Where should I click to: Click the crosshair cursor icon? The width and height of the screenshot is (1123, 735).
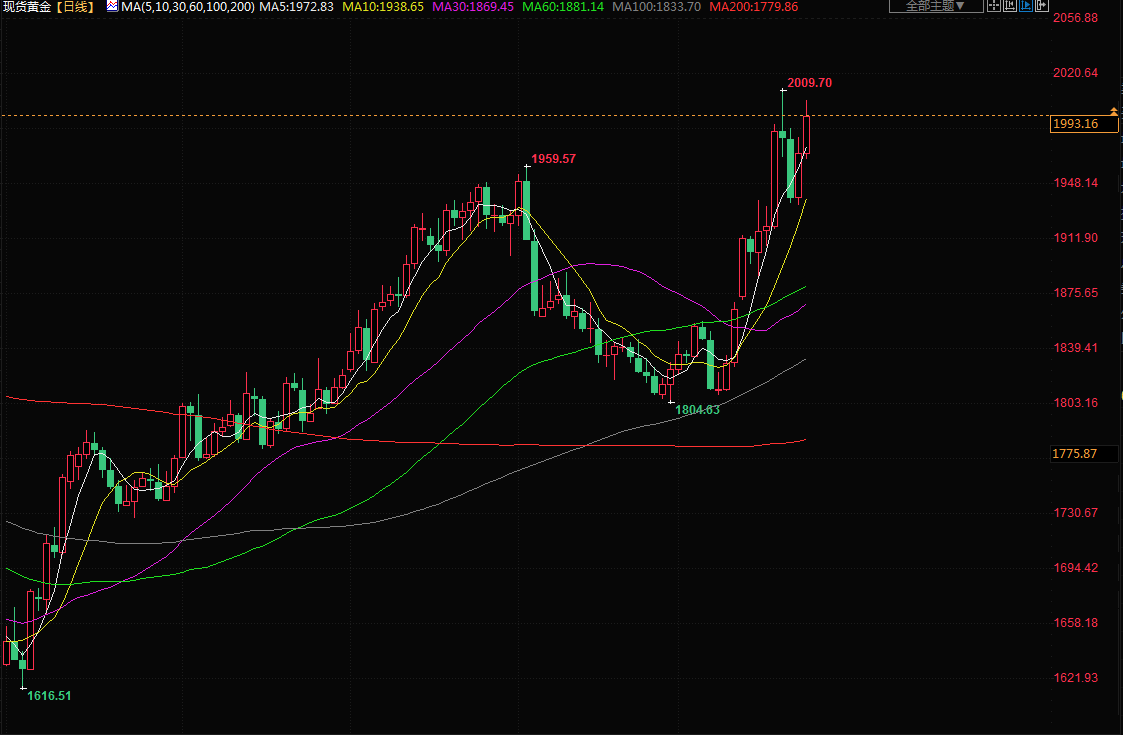coord(994,6)
